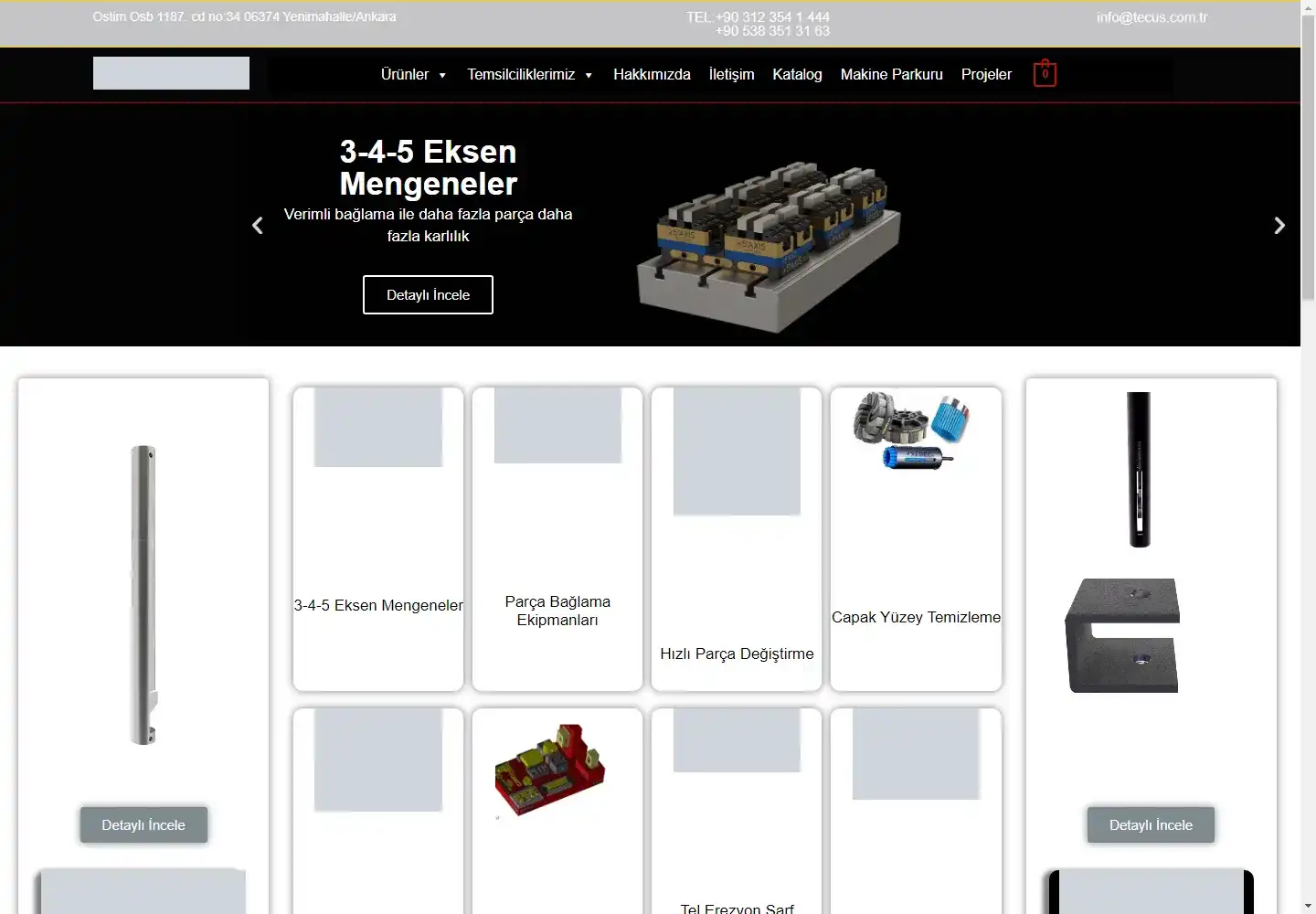The width and height of the screenshot is (1316, 914).
Task: Click the scrollbar down arrow
Action: [x=1308, y=906]
